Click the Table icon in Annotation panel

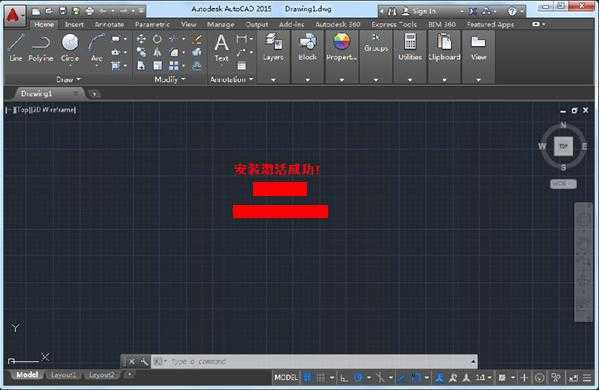pos(241,66)
